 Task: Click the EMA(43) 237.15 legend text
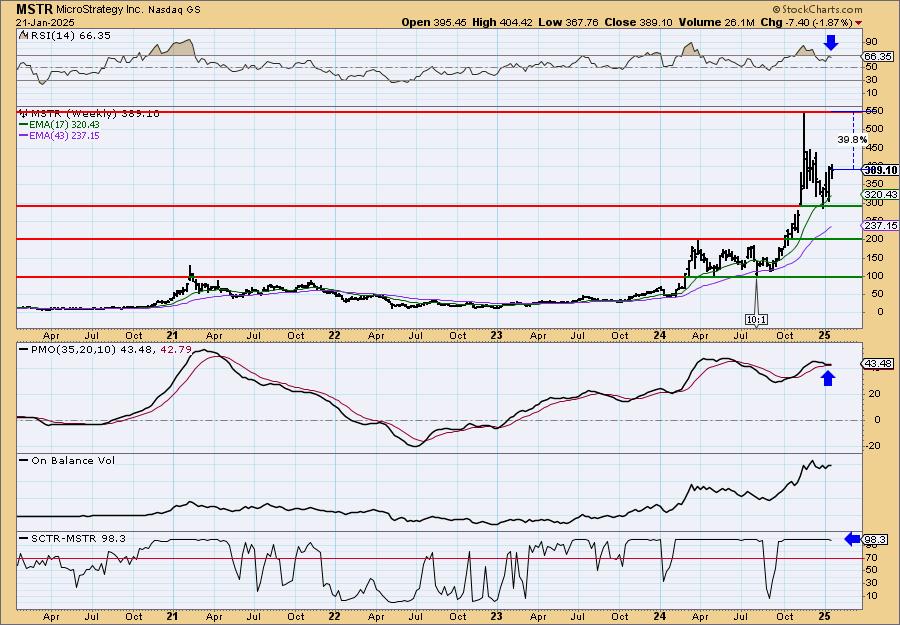[64, 136]
